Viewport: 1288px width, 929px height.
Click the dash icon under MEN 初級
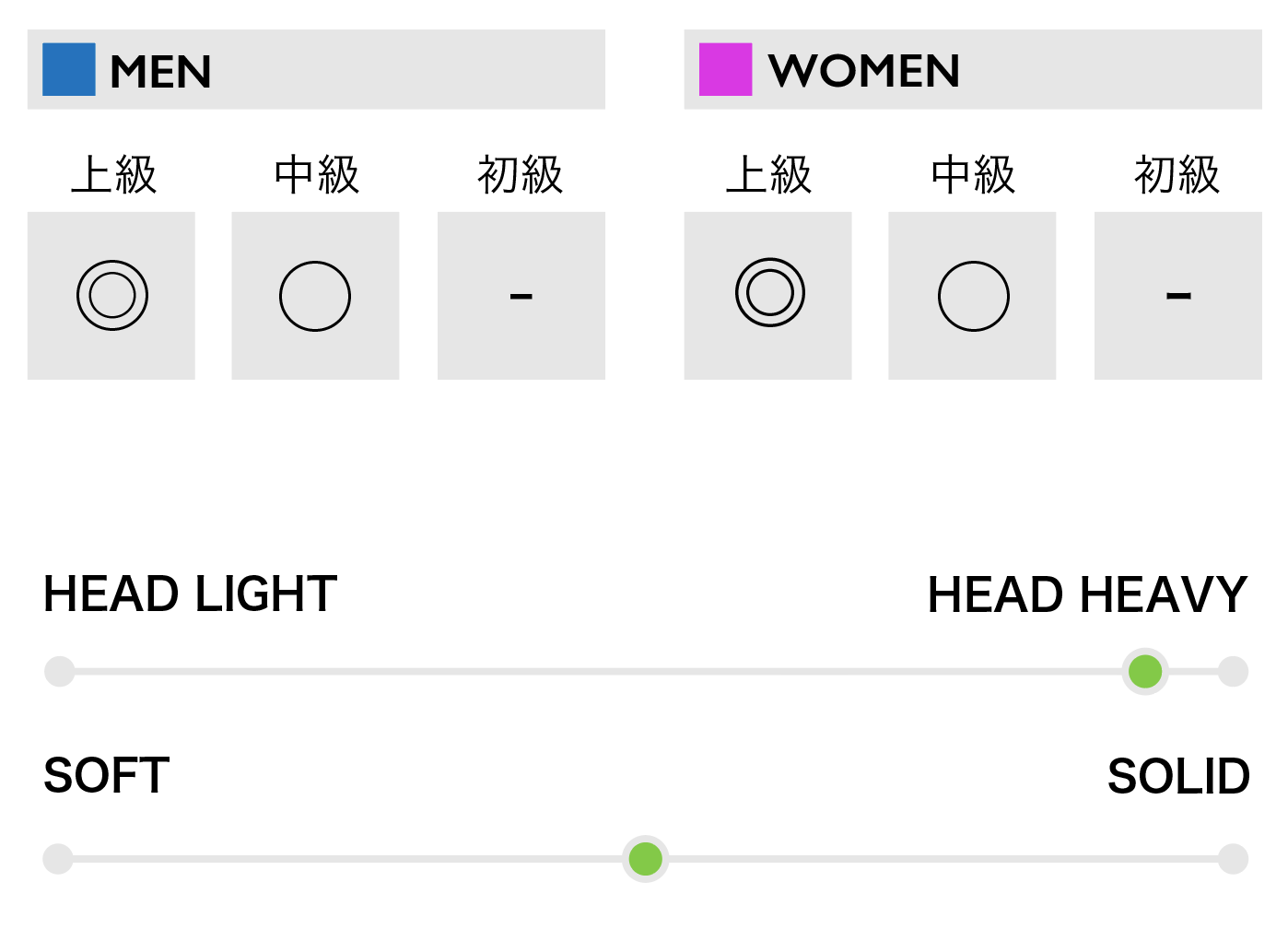[521, 296]
